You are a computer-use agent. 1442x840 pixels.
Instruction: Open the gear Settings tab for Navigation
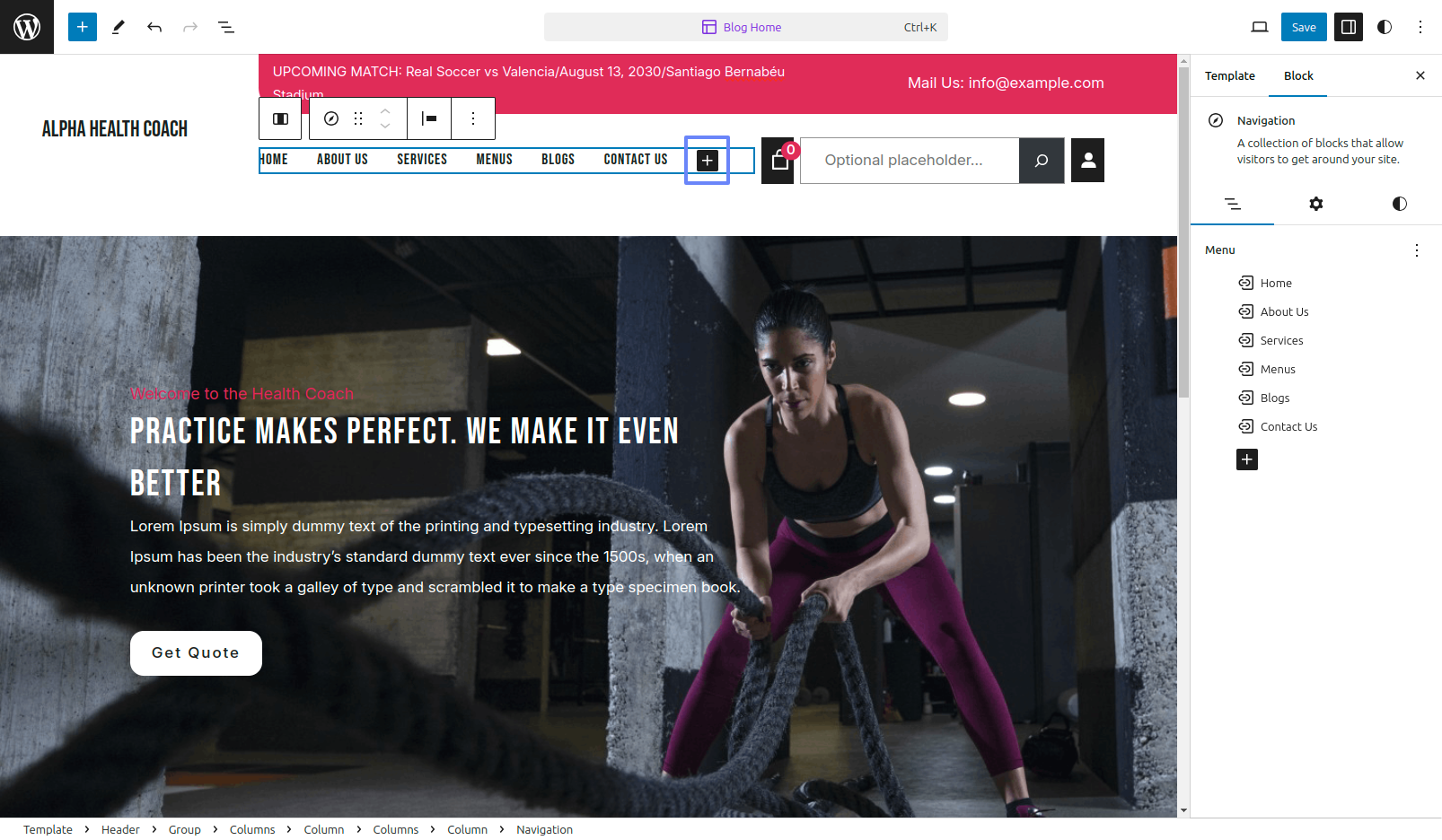point(1316,204)
